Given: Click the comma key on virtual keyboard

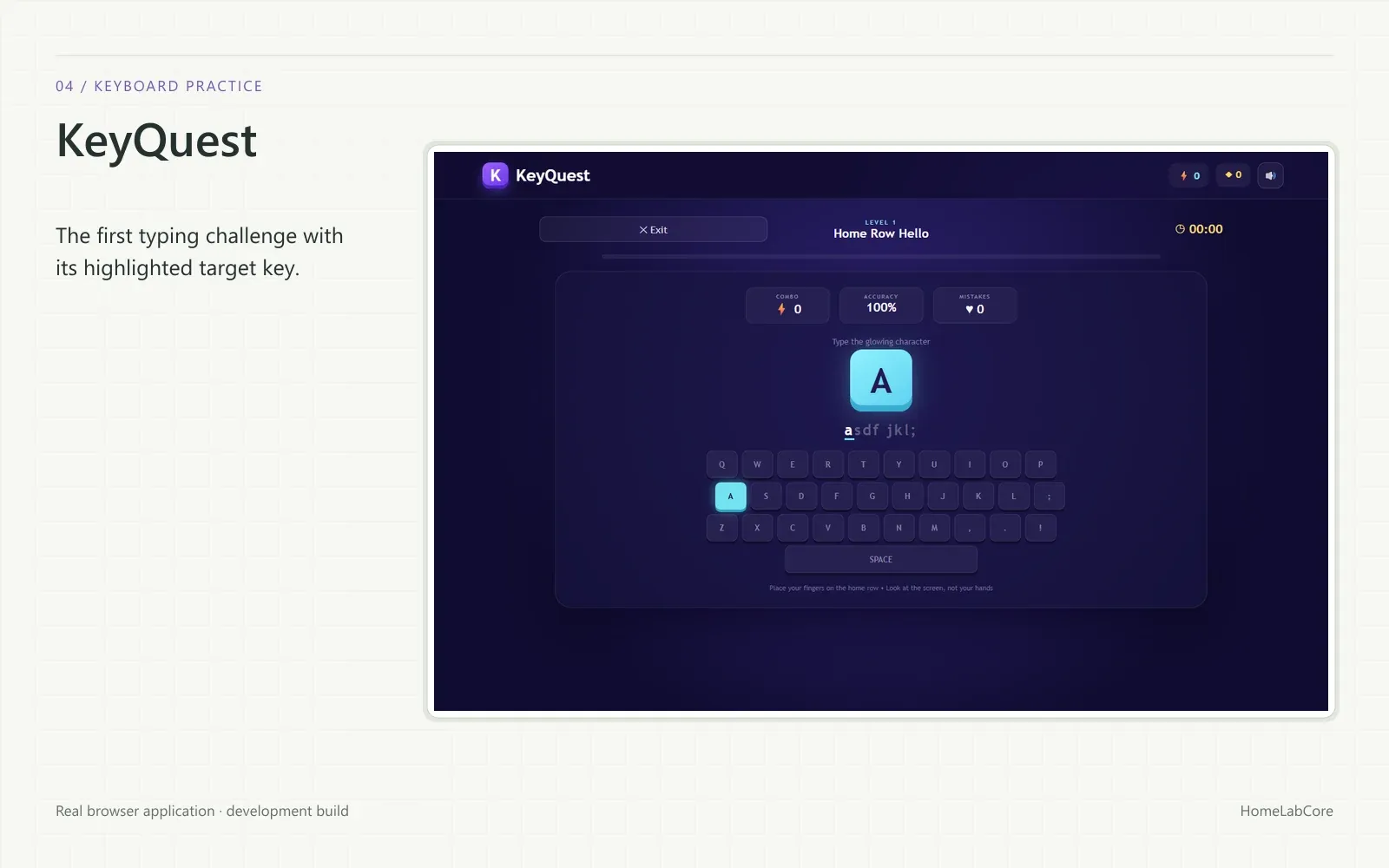Looking at the screenshot, I should 970,528.
